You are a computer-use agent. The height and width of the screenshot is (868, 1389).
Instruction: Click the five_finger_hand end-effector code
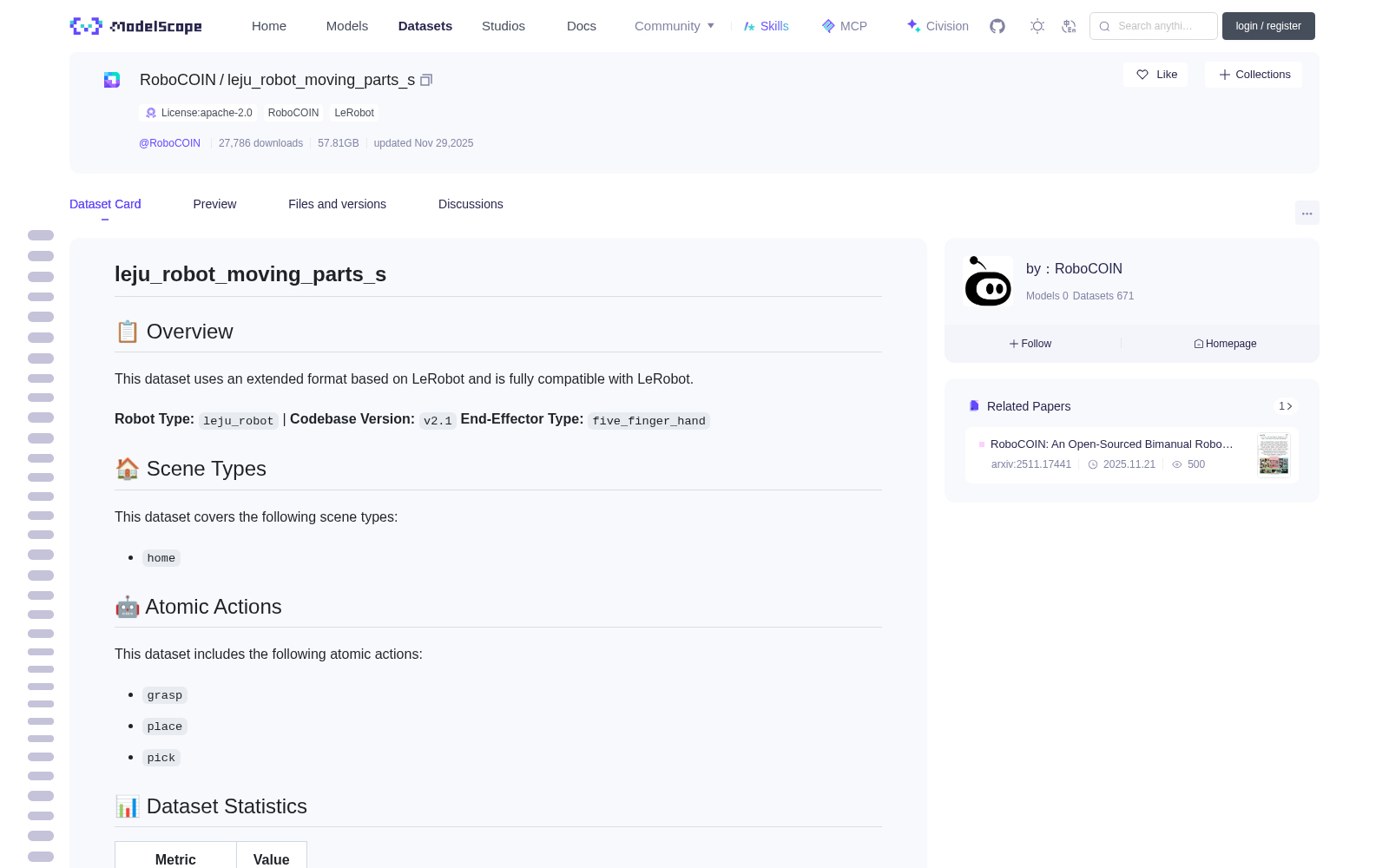pos(649,421)
